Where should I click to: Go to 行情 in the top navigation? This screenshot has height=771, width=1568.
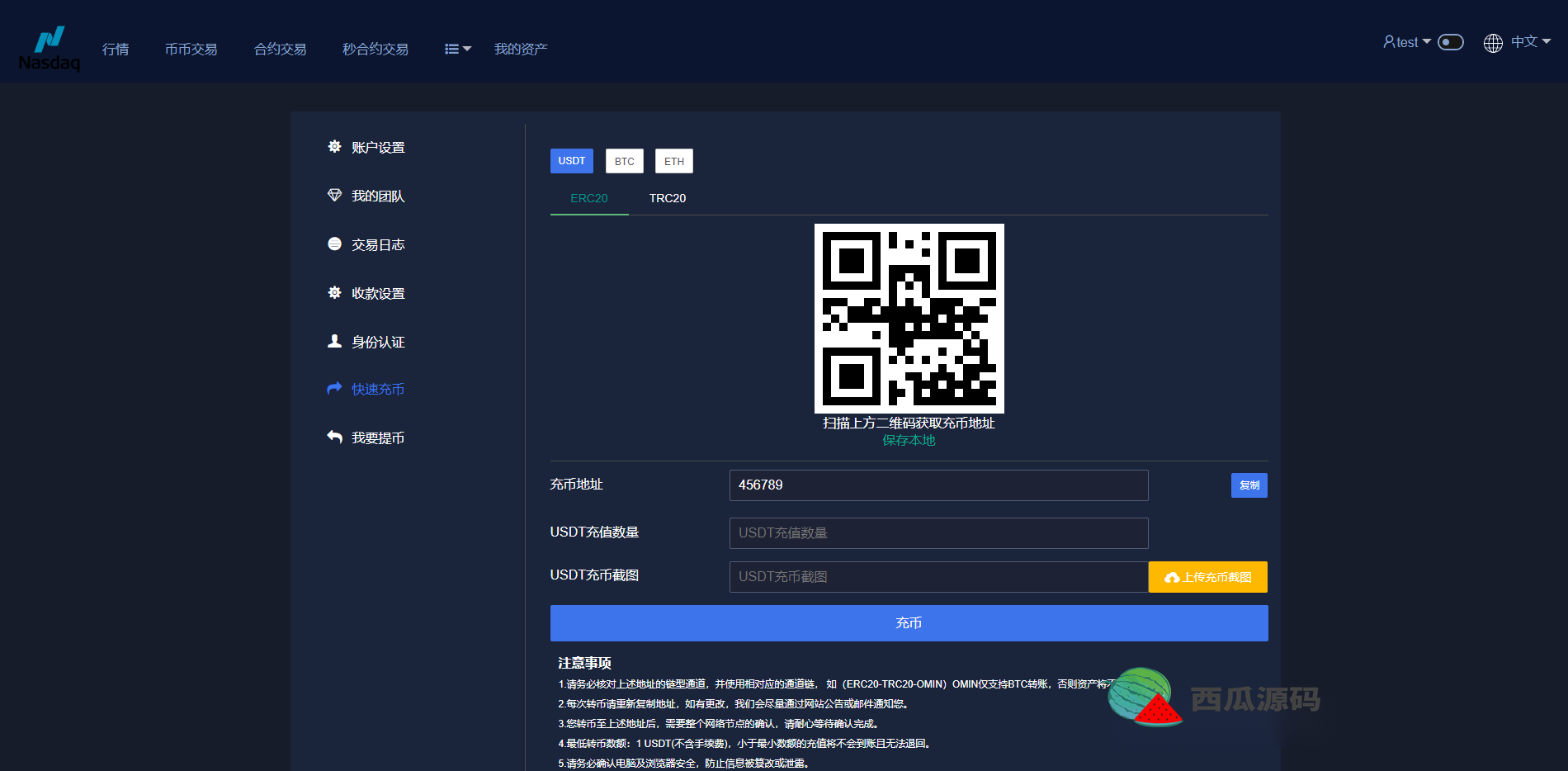(x=116, y=49)
